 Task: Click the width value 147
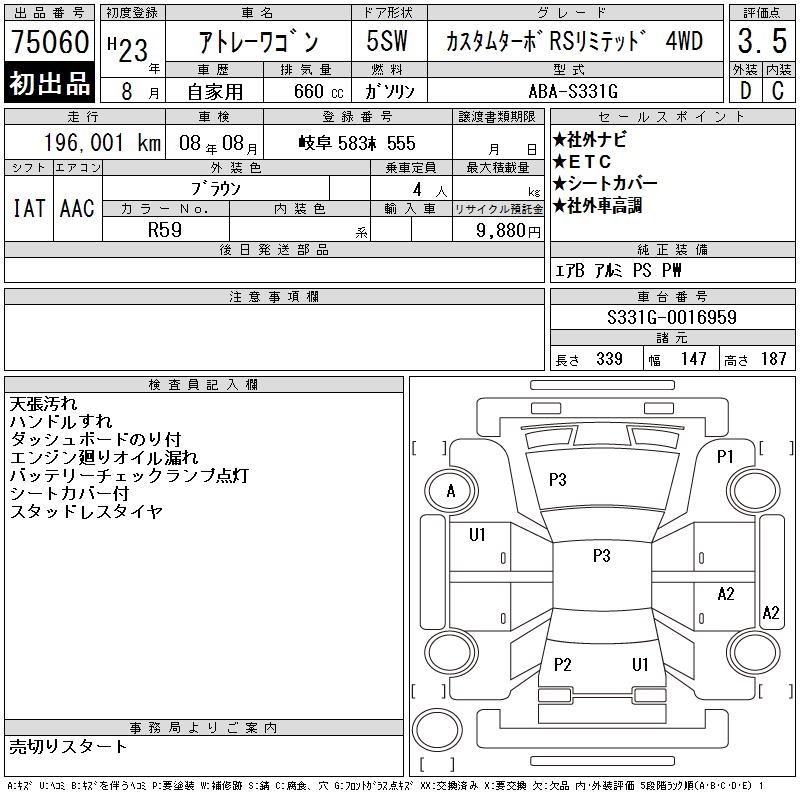(693, 359)
